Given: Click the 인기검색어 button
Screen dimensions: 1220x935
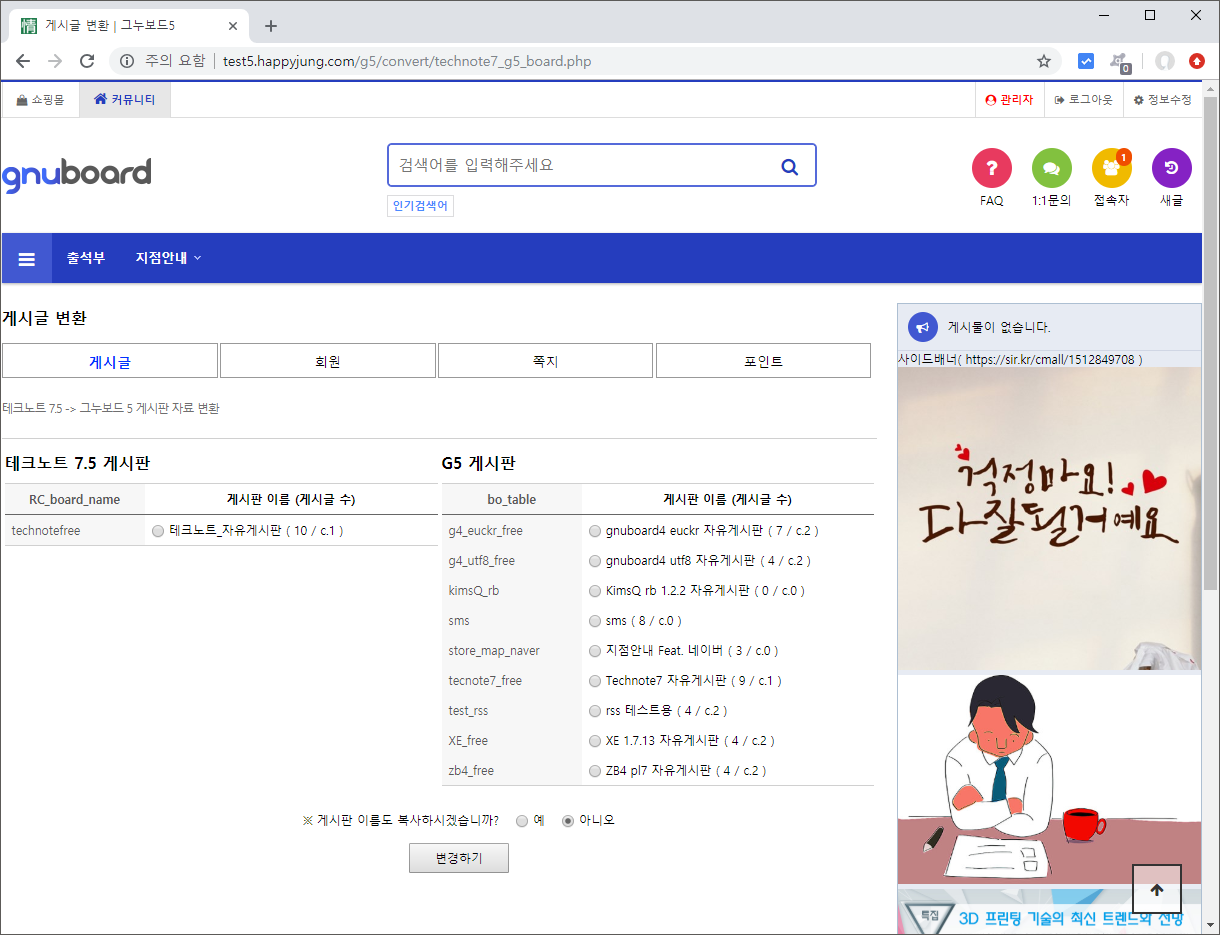Looking at the screenshot, I should tap(420, 206).
